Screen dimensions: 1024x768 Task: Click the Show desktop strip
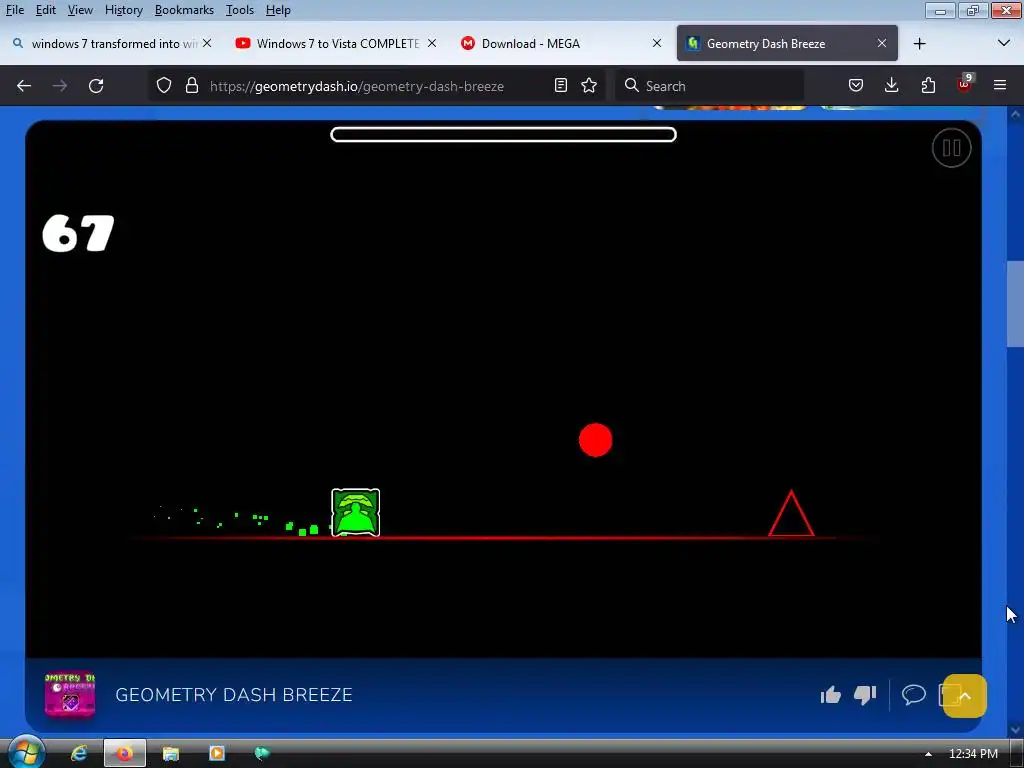coord(1016,754)
